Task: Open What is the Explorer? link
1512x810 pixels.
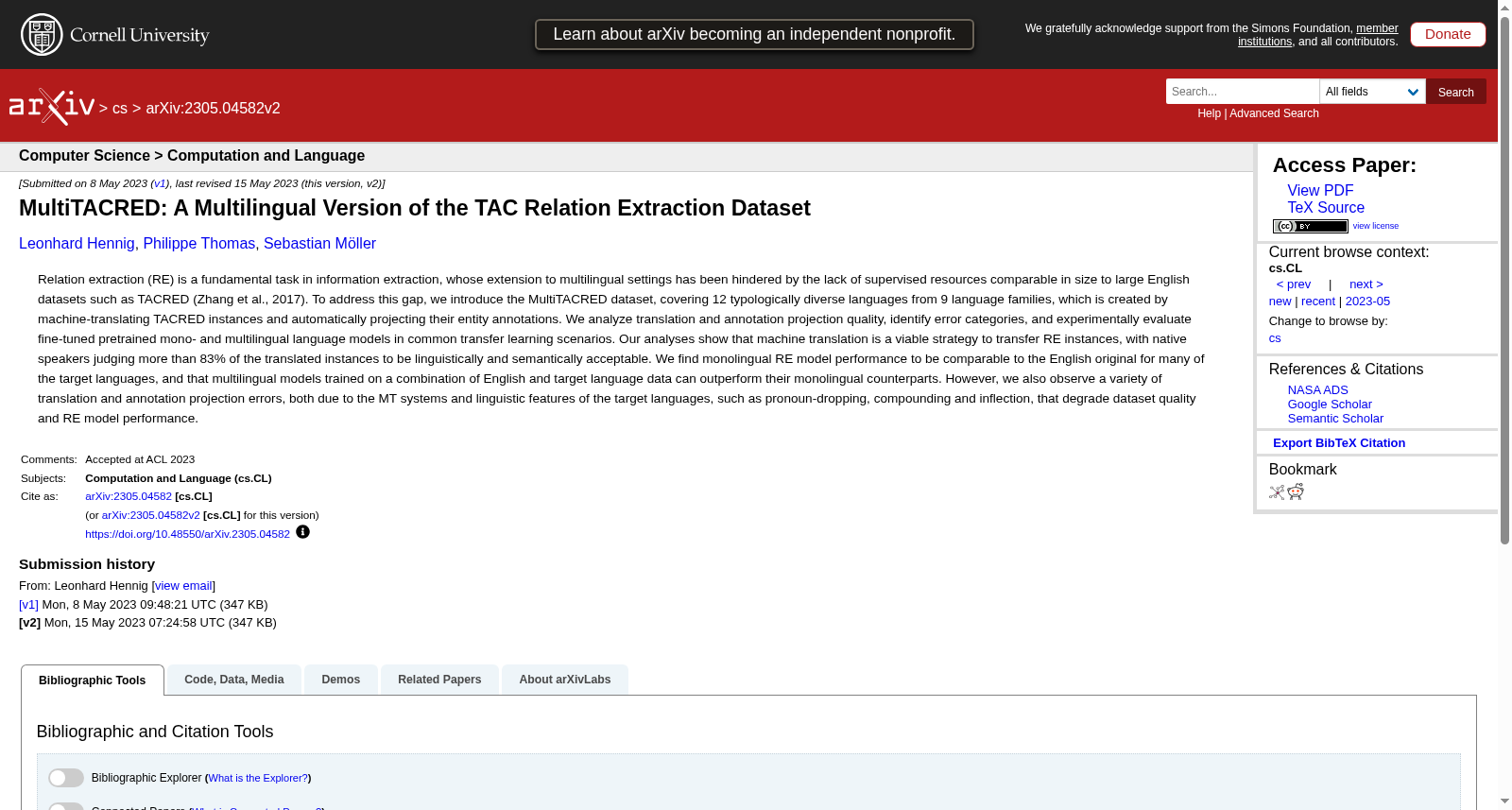Action: pos(258,778)
